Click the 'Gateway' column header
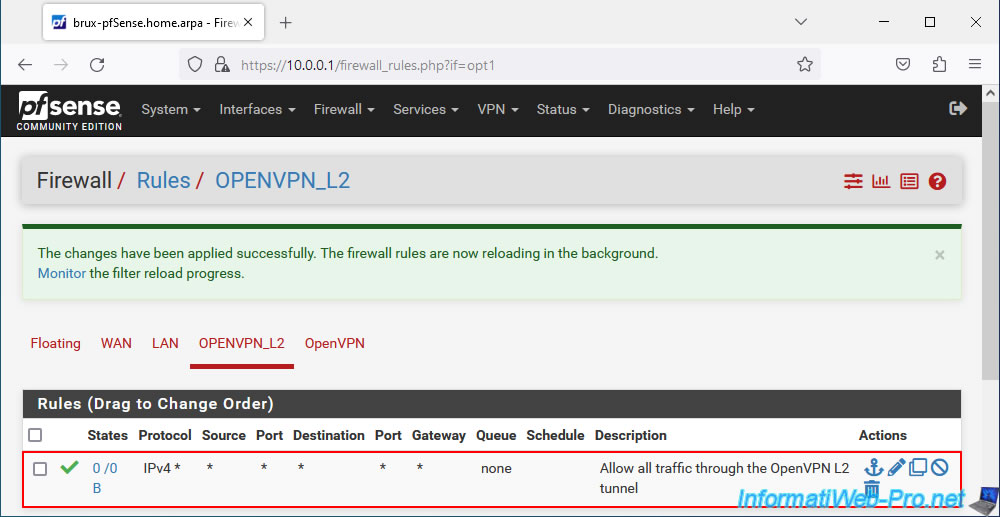This screenshot has width=1000, height=517. point(439,435)
